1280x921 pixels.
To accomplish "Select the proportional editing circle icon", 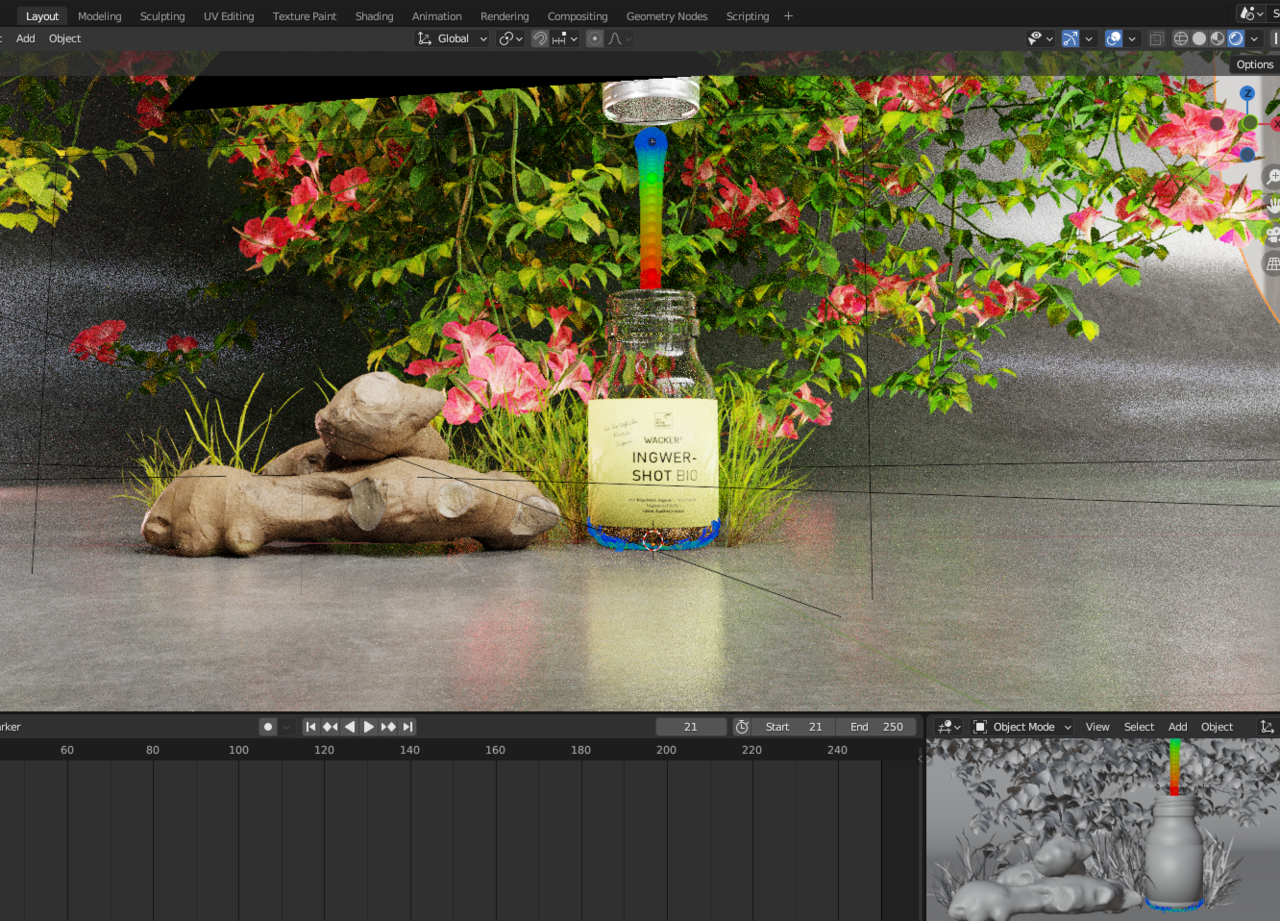I will [596, 38].
